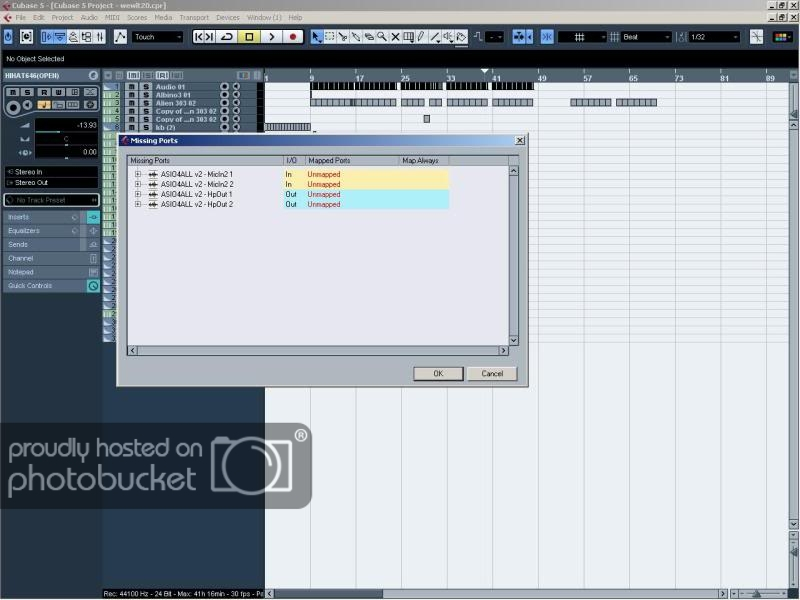Screen dimensions: 800x600
Task: Open the File menu
Action: tap(20, 17)
